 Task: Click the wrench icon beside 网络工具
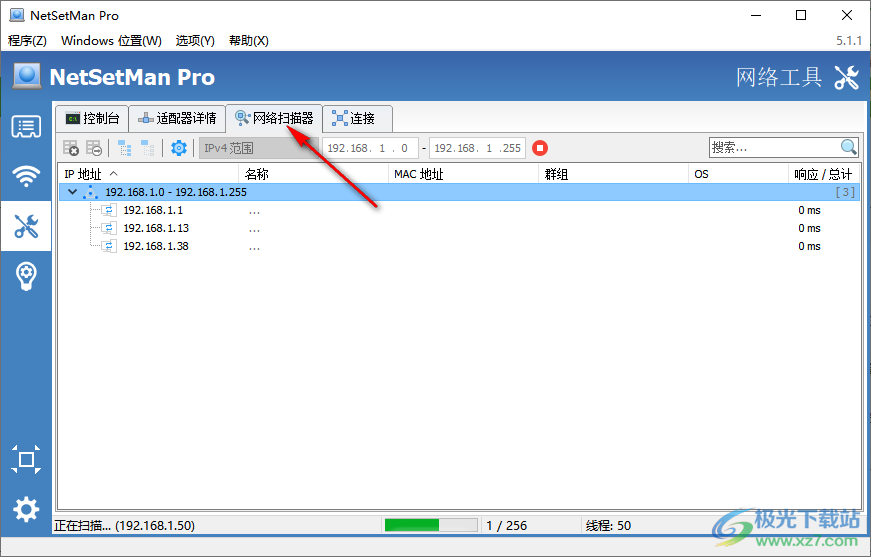tap(847, 77)
